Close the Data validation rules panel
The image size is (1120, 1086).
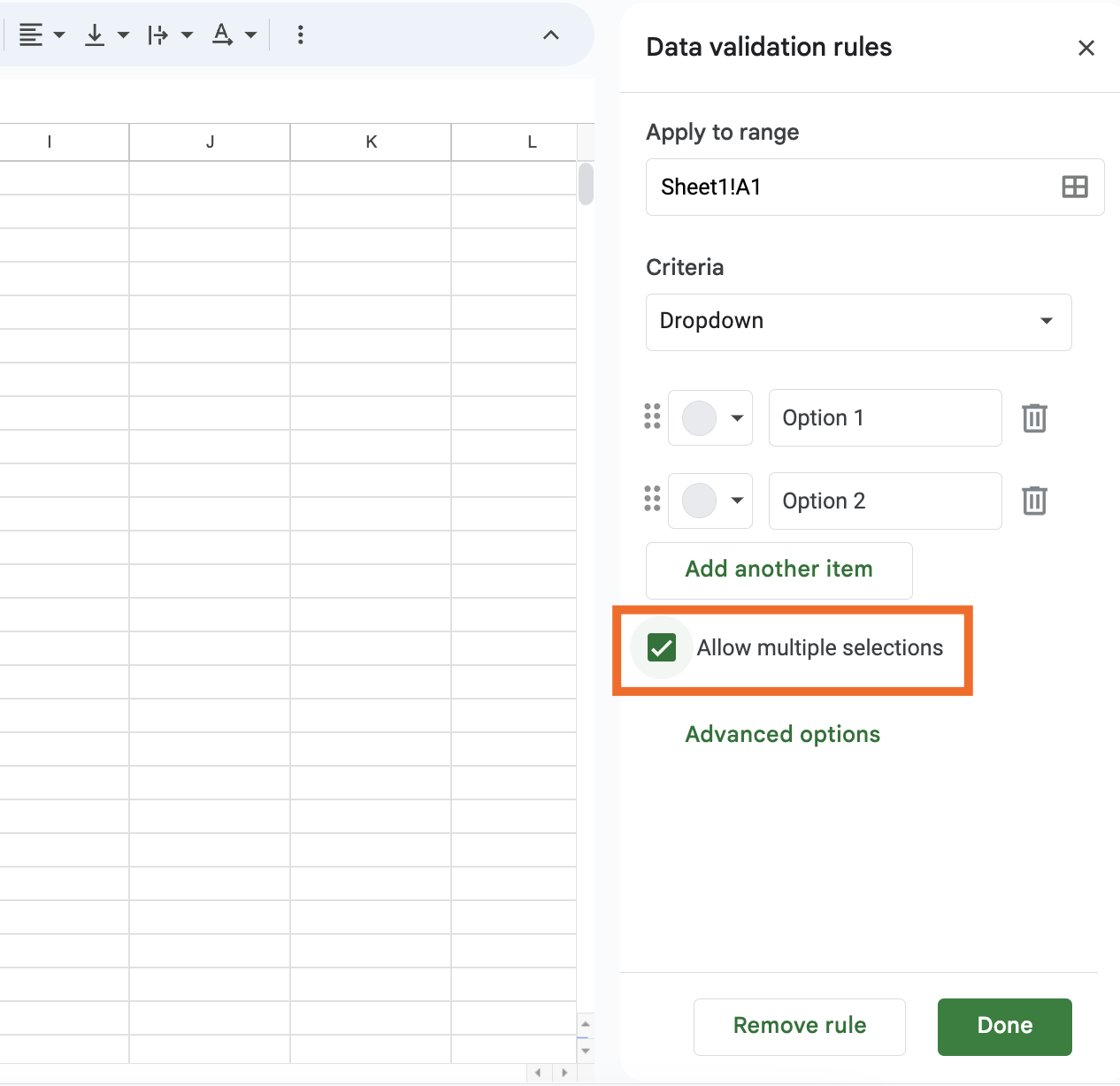(x=1086, y=48)
